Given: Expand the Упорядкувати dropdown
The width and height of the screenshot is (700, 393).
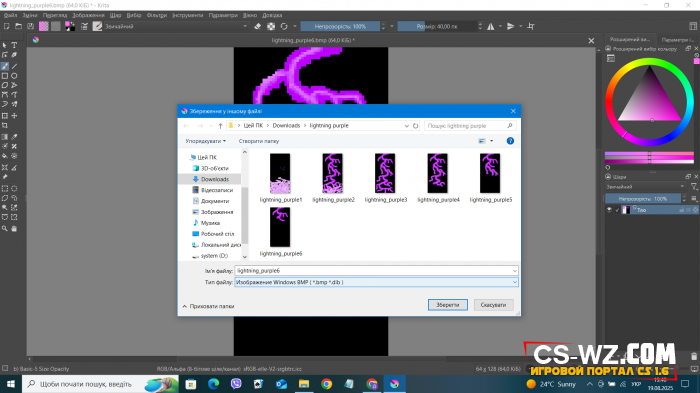Looking at the screenshot, I should pyautogui.click(x=205, y=141).
